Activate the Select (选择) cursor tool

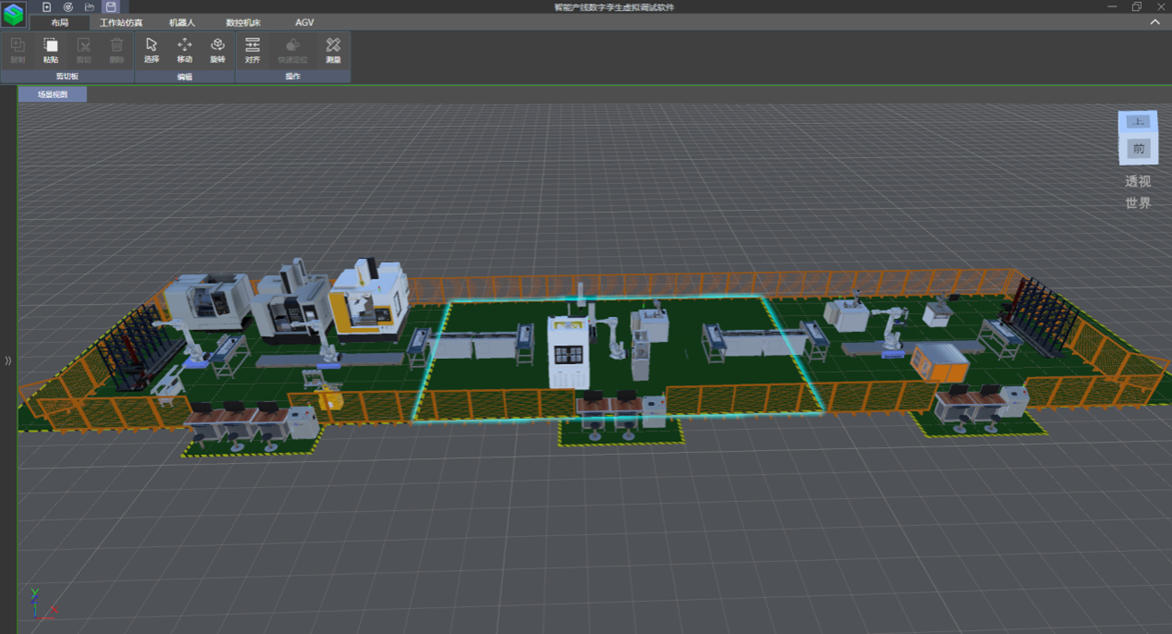151,49
